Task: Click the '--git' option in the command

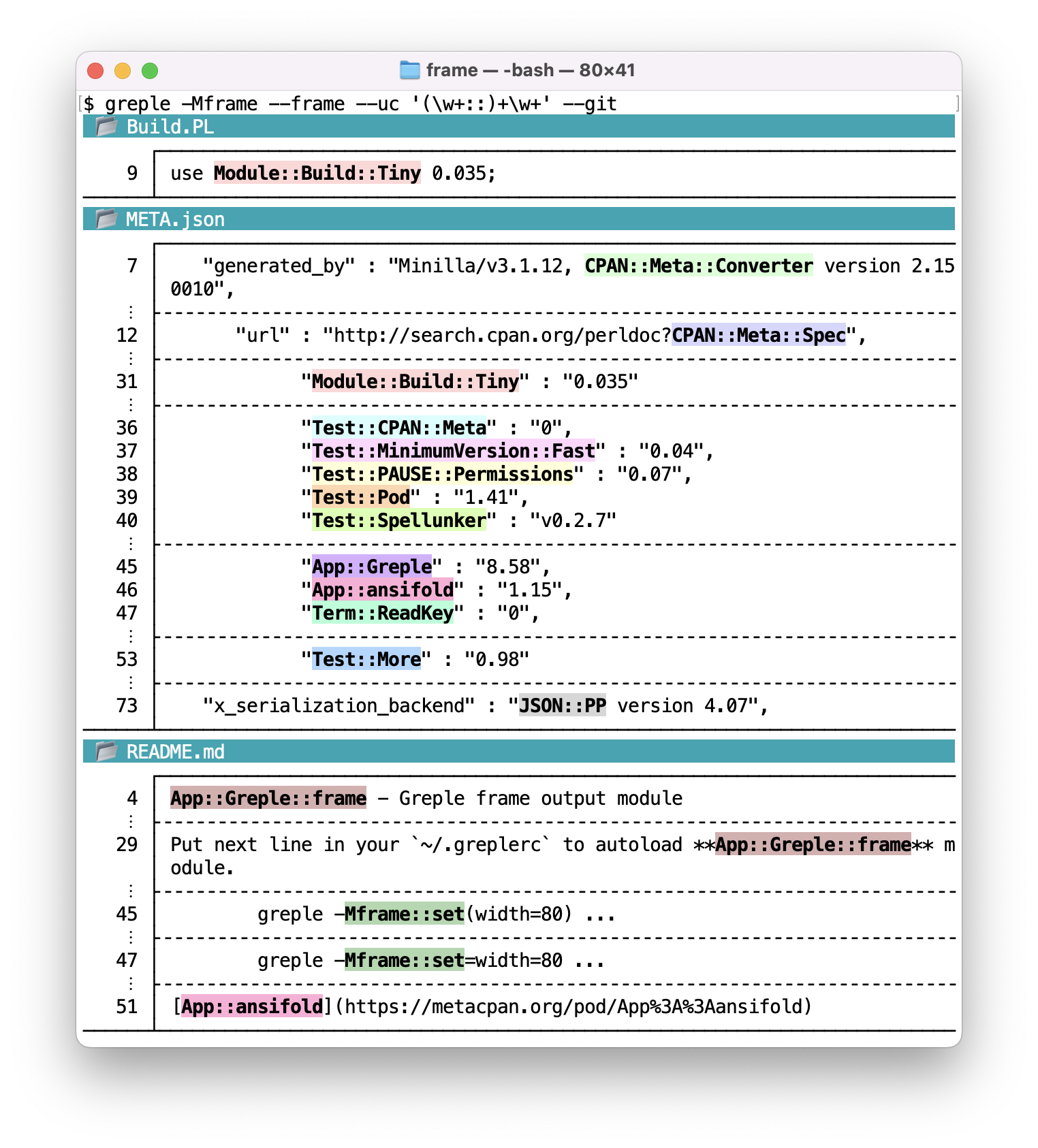Action: [x=590, y=103]
